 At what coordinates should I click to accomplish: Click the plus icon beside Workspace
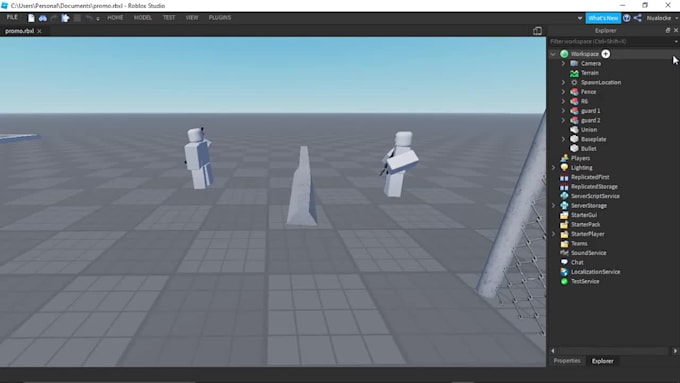pyautogui.click(x=605, y=54)
